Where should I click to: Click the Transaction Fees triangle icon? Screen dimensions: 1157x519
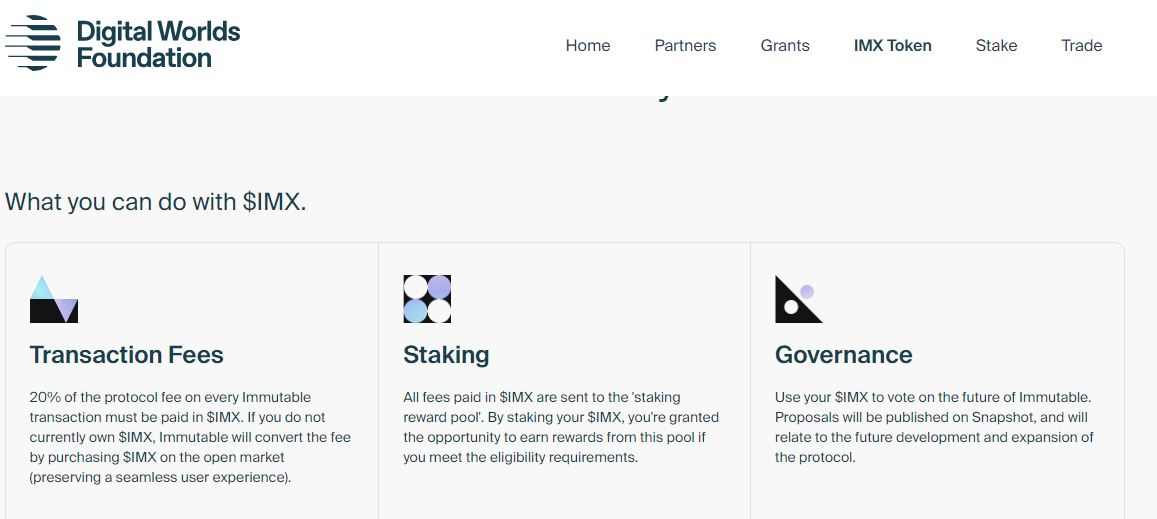pyautogui.click(x=54, y=299)
